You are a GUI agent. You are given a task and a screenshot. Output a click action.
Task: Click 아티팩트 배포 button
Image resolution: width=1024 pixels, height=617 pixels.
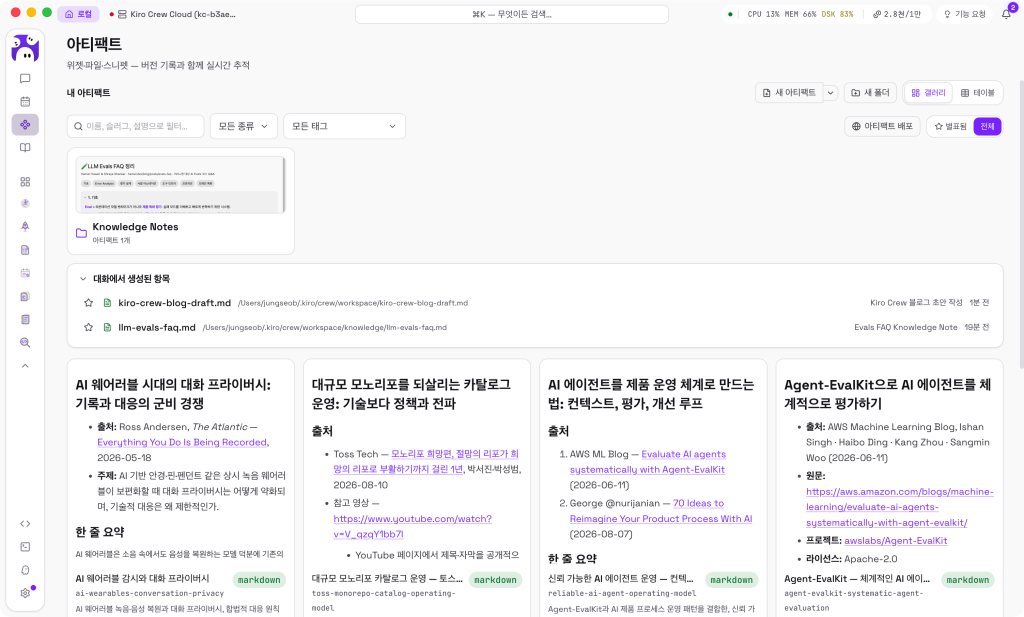(882, 126)
